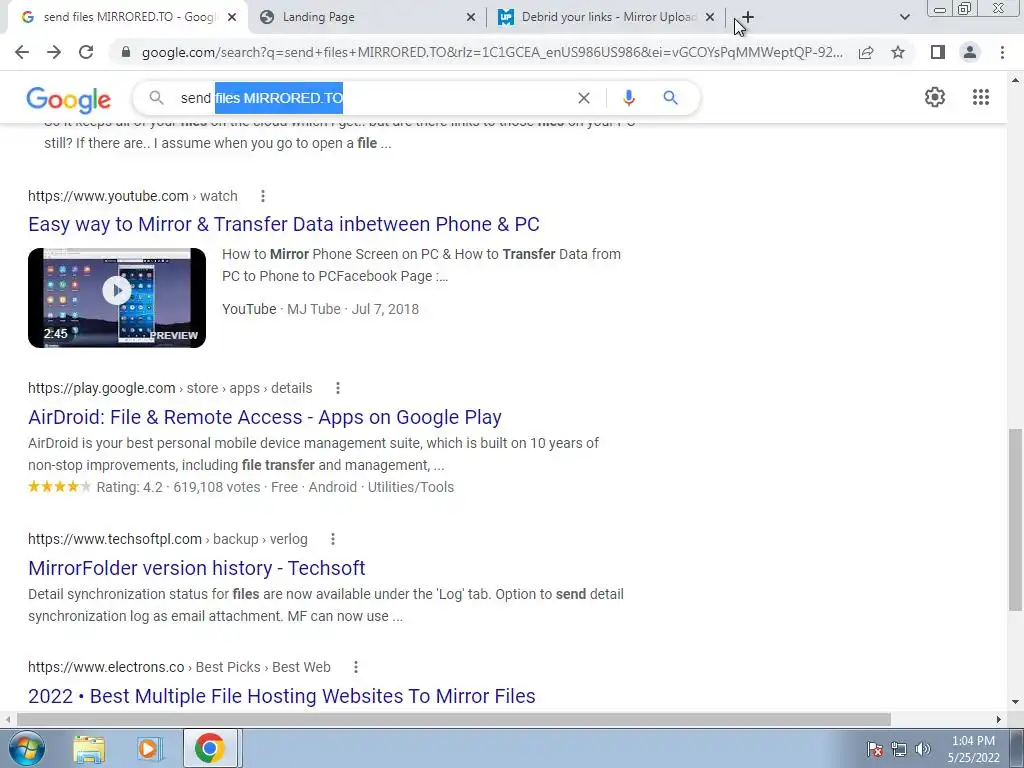Go to Google homepage via logo
The width and height of the screenshot is (1024, 768).
coord(69,99)
